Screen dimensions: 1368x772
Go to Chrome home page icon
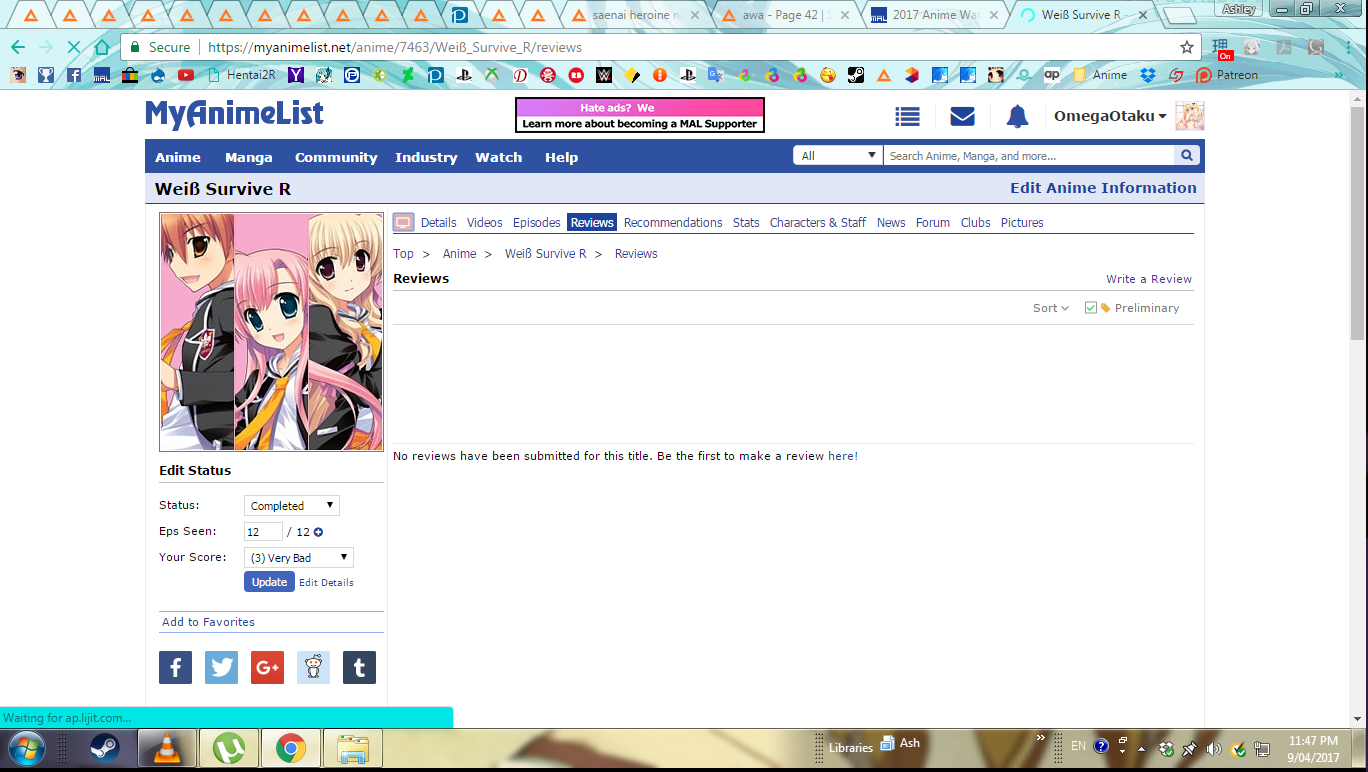101,47
